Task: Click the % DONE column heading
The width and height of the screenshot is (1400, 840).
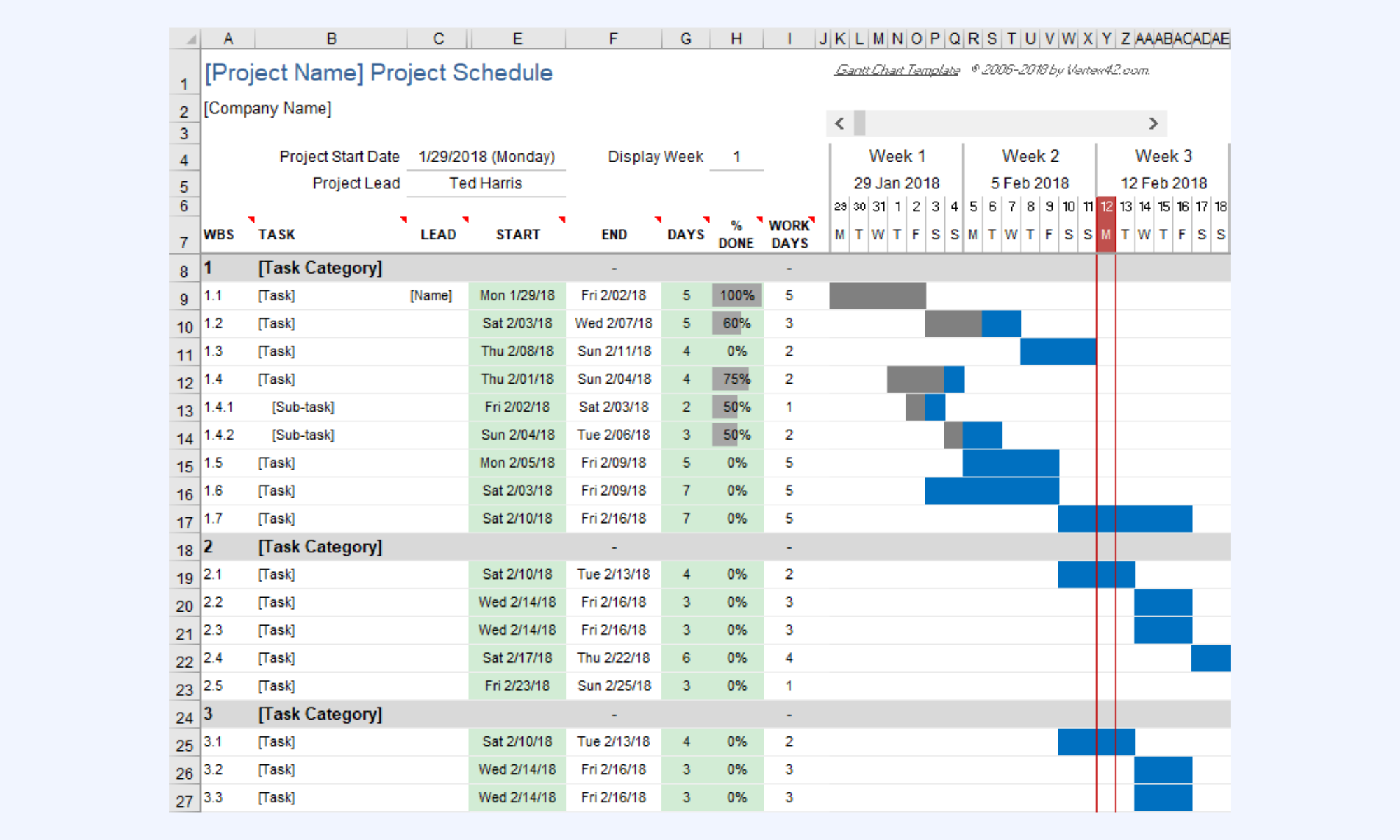Action: pos(736,234)
